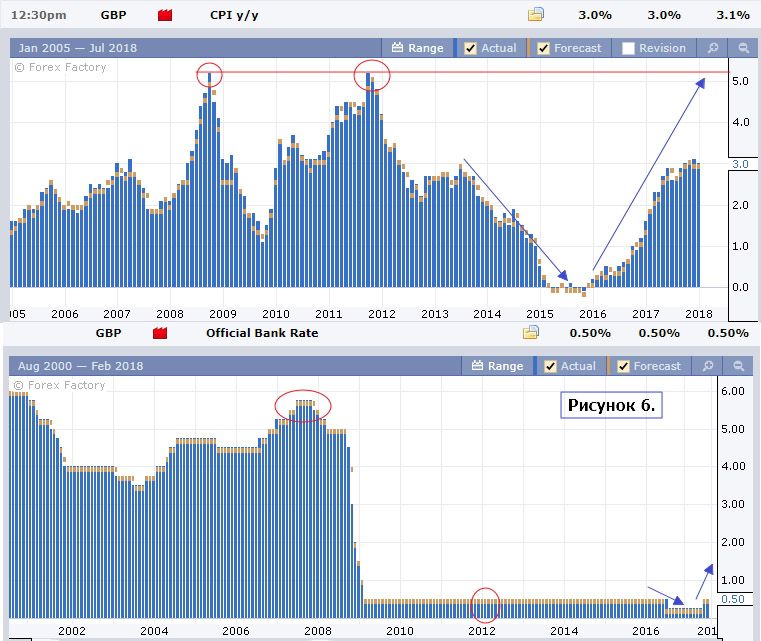Toggle the Forecast checkbox in the CPI chart
Screen dimensions: 761x641
pyautogui.click(x=544, y=48)
